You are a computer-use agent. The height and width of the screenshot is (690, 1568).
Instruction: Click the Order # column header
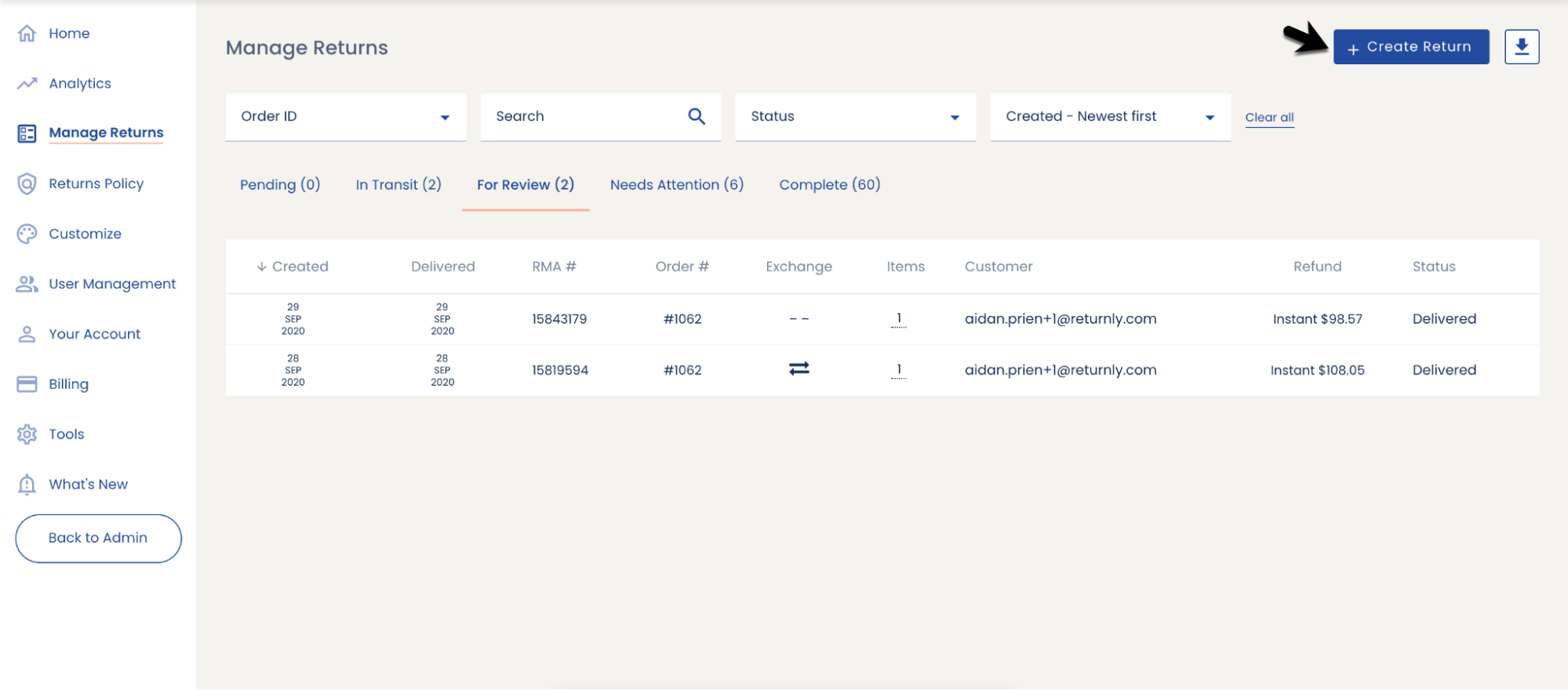point(682,267)
